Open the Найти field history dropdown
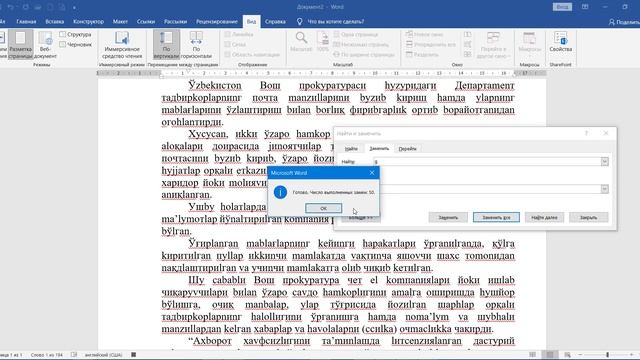 (604, 162)
